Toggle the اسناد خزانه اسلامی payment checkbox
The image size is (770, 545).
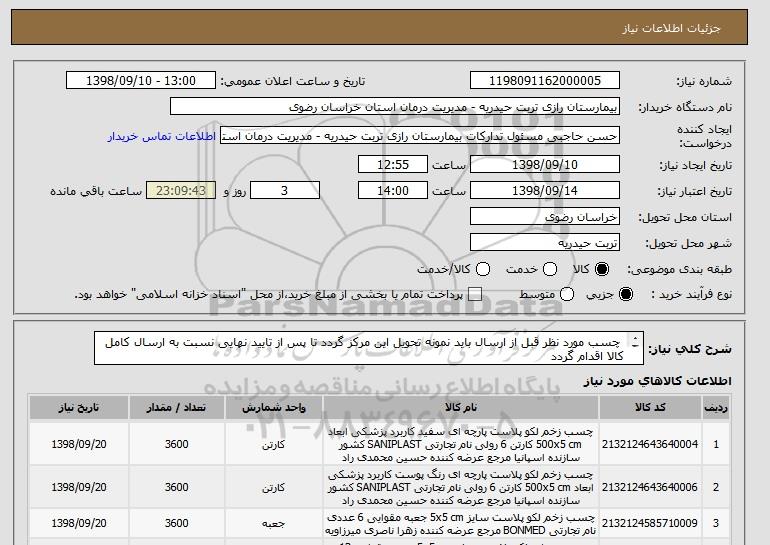475,294
